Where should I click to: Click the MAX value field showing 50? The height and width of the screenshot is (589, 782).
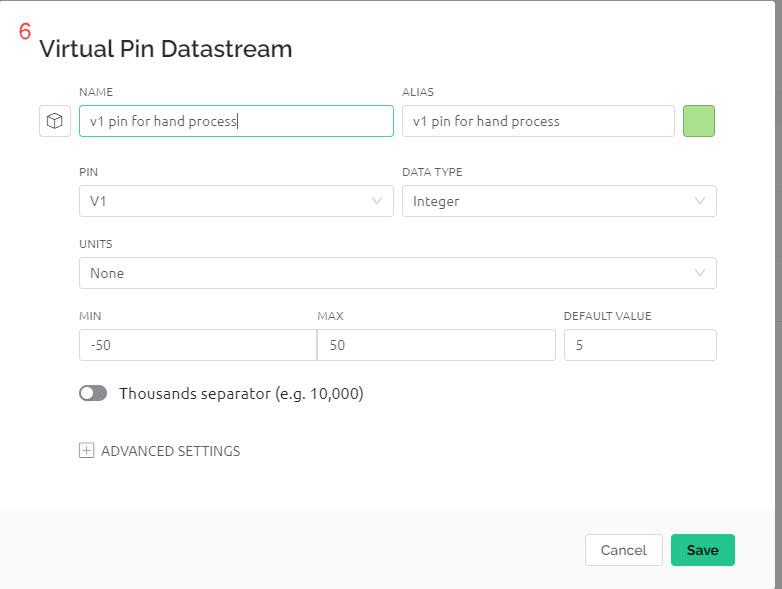(x=436, y=345)
